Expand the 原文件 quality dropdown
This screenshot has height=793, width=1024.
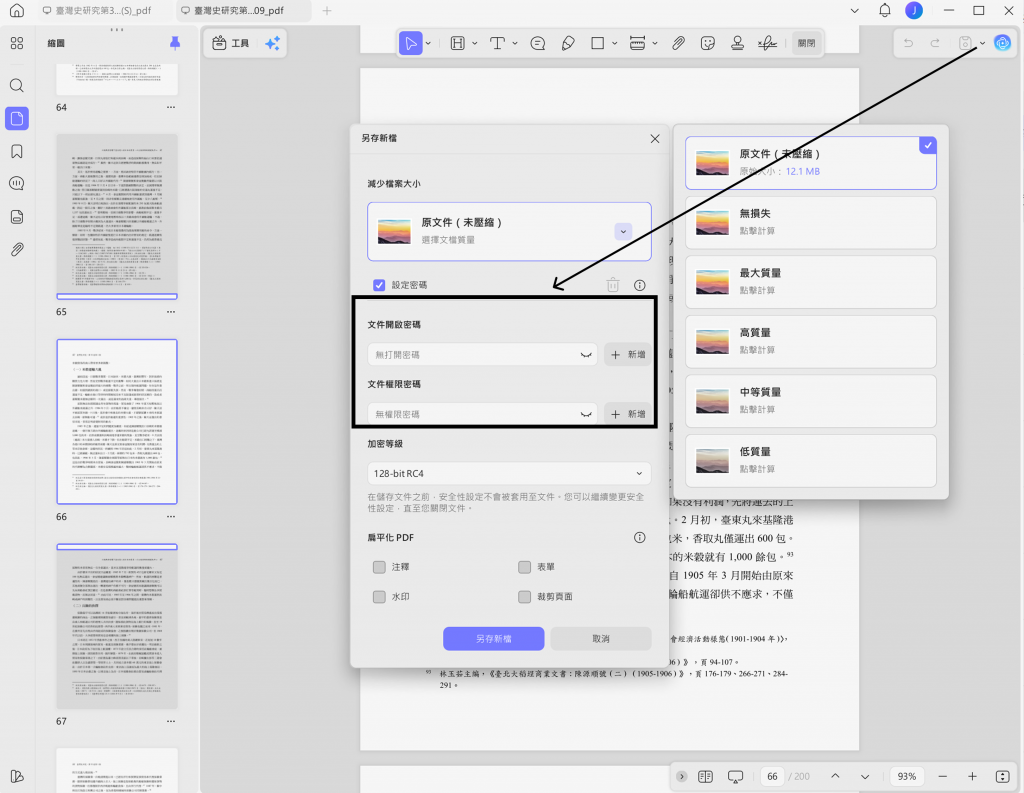(x=624, y=231)
